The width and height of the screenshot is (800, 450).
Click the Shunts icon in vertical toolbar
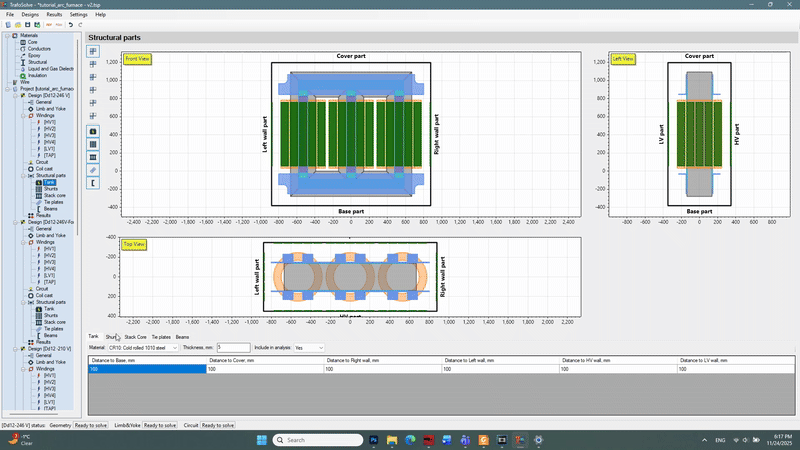pyautogui.click(x=94, y=144)
